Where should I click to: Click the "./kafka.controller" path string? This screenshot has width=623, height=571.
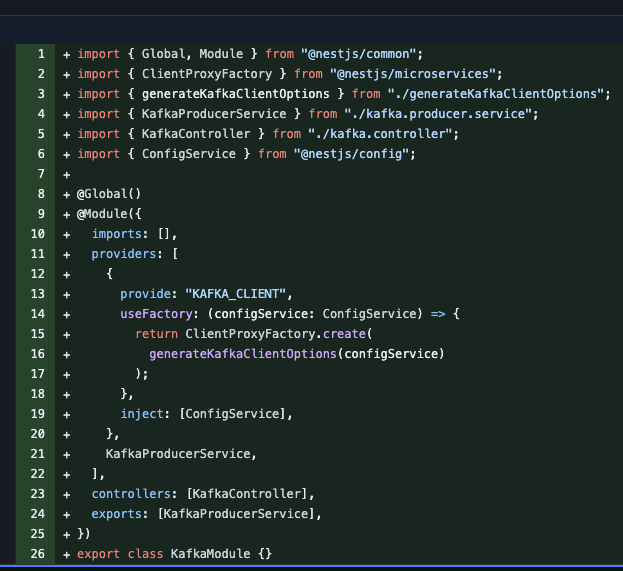pos(380,134)
